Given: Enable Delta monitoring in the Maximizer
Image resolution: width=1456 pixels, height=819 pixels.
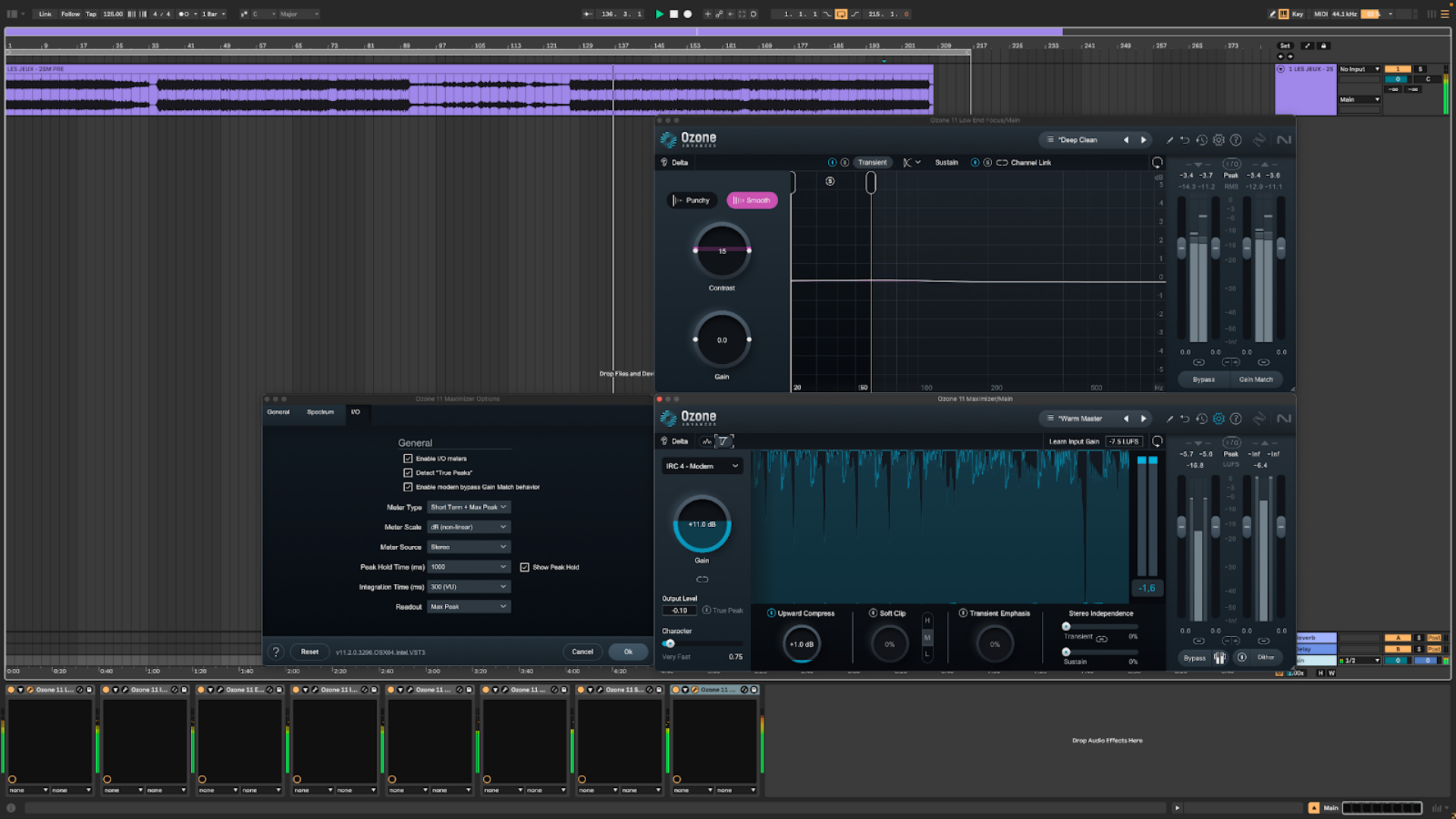Looking at the screenshot, I should click(673, 441).
